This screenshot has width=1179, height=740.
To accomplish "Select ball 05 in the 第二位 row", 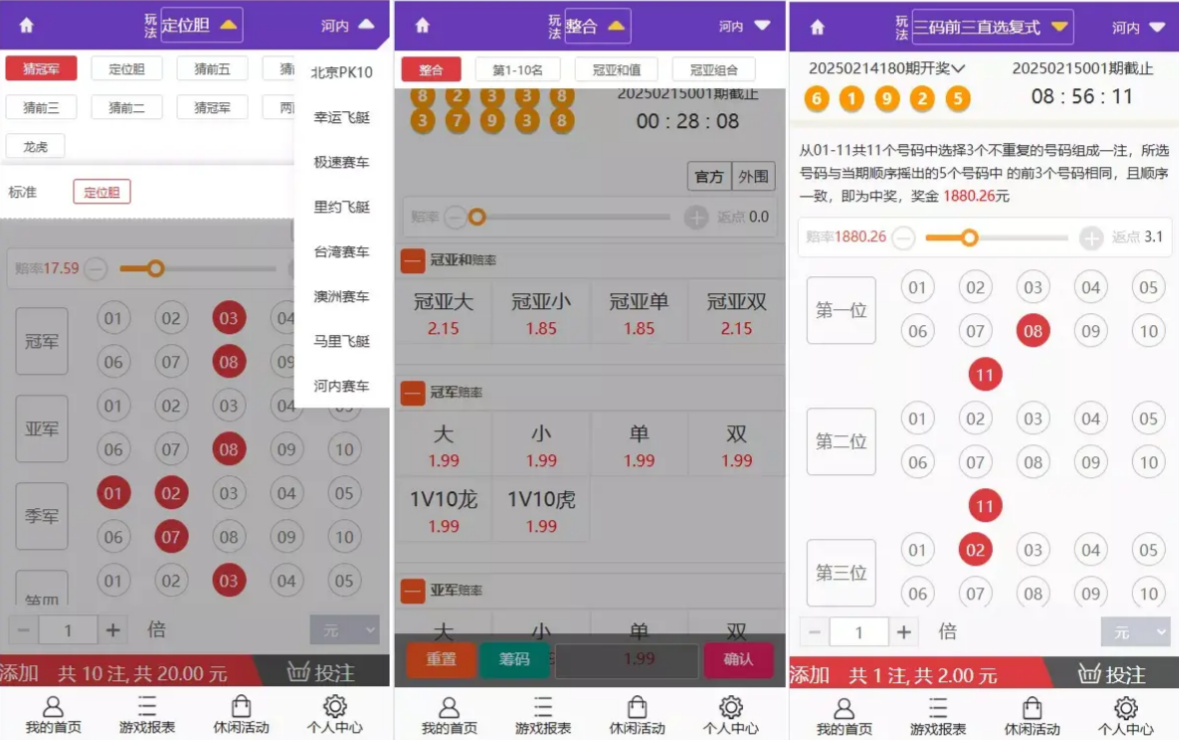I will click(x=1148, y=419).
